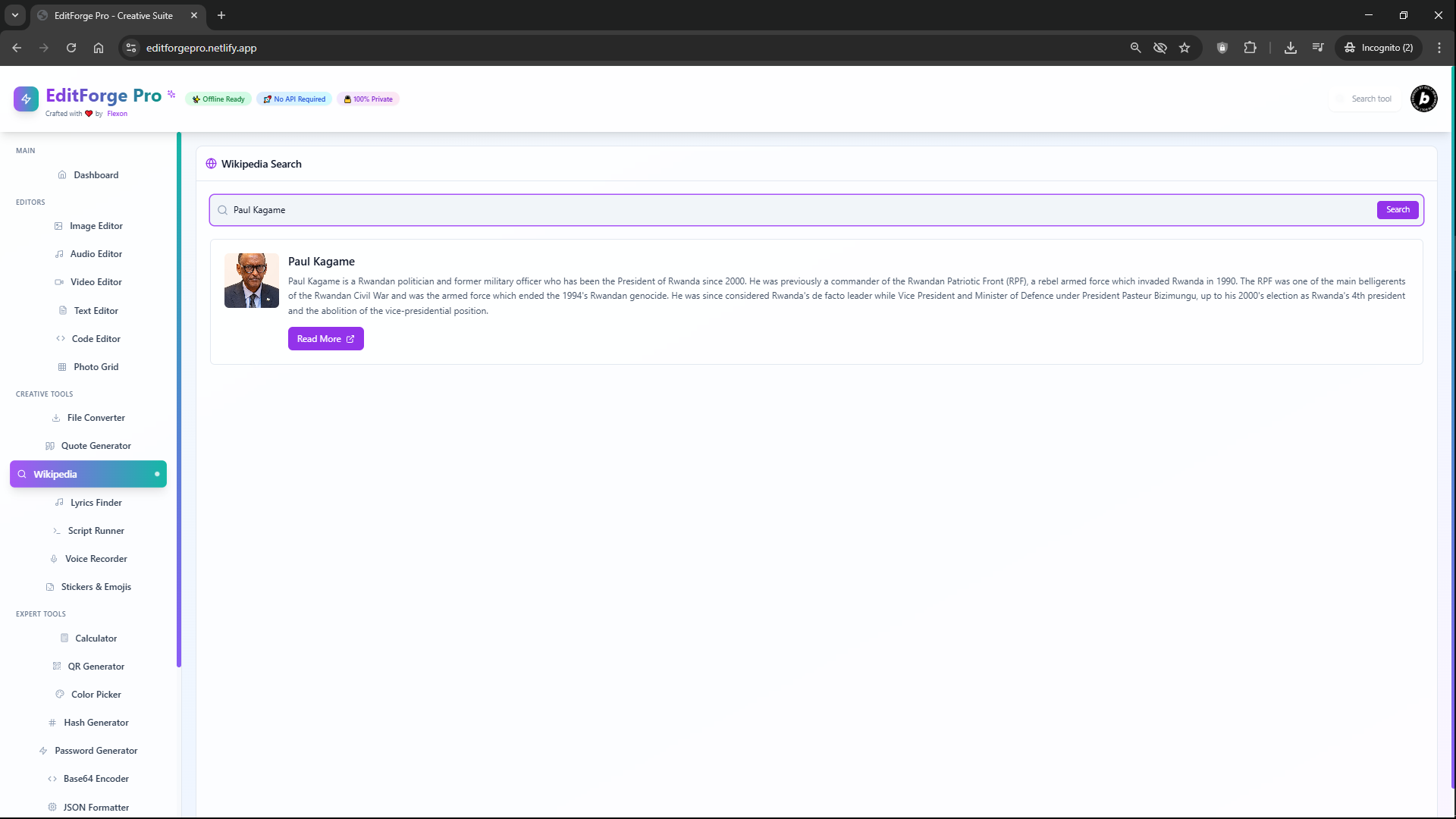Click the user profile avatar icon

coord(1423,99)
